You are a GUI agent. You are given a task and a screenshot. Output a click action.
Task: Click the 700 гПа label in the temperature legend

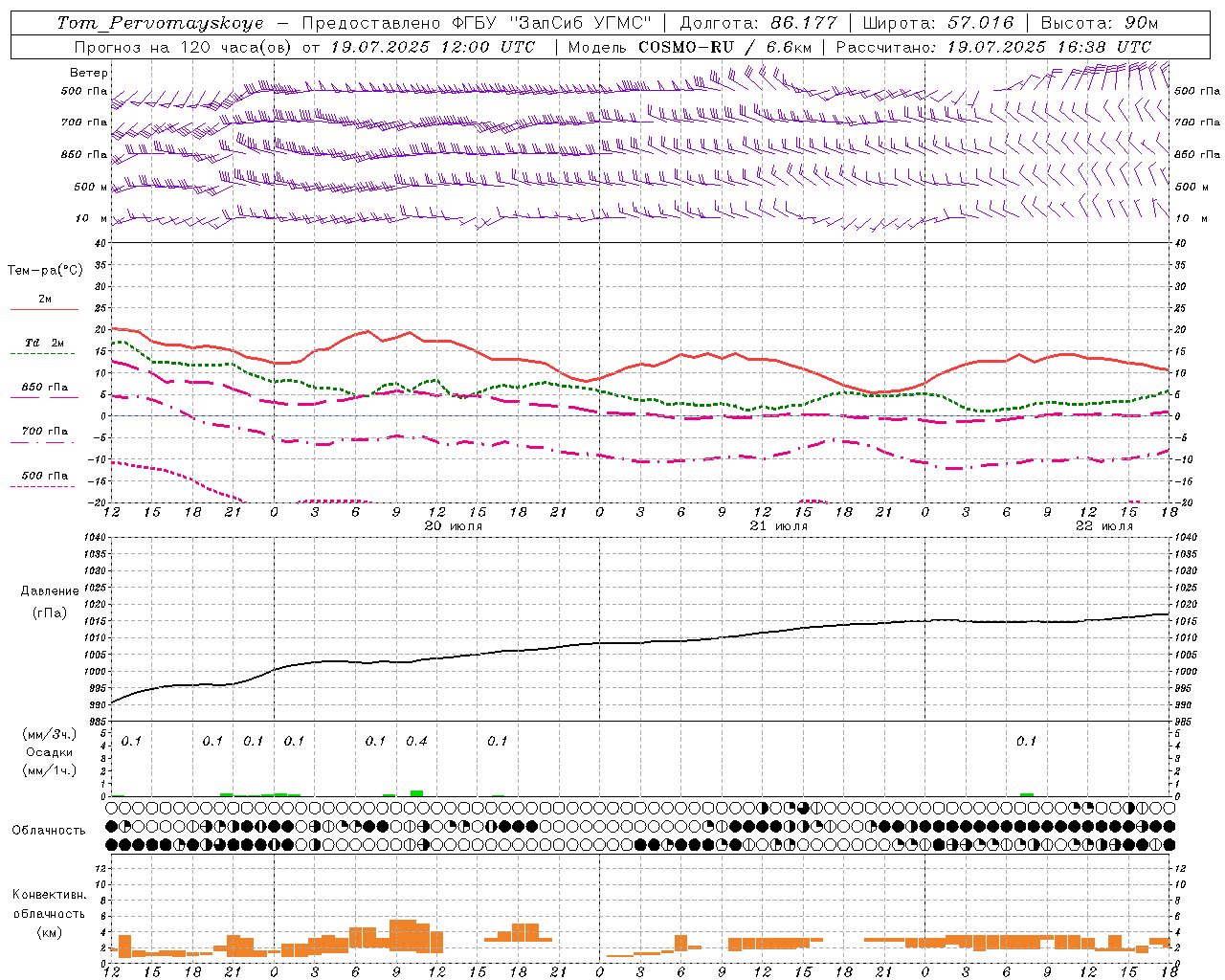[x=44, y=431]
